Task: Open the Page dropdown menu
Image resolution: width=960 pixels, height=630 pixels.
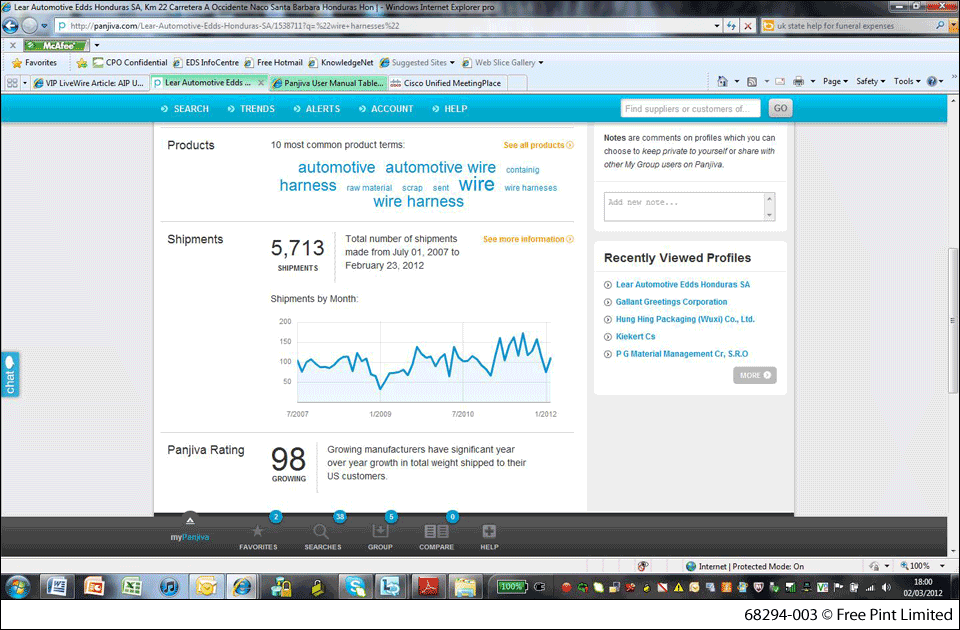Action: 835,81
